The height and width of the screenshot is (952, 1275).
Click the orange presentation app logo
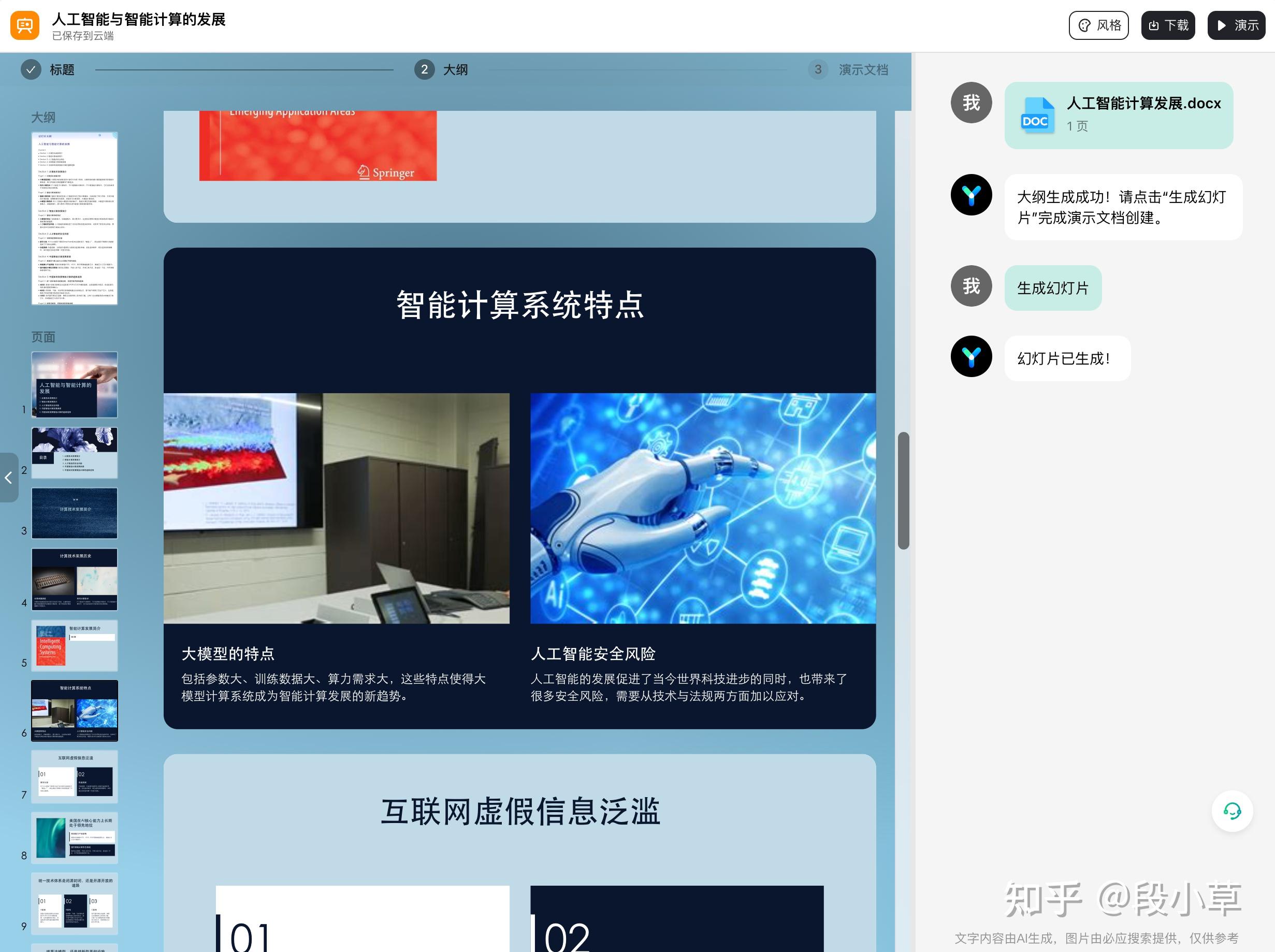(25, 25)
